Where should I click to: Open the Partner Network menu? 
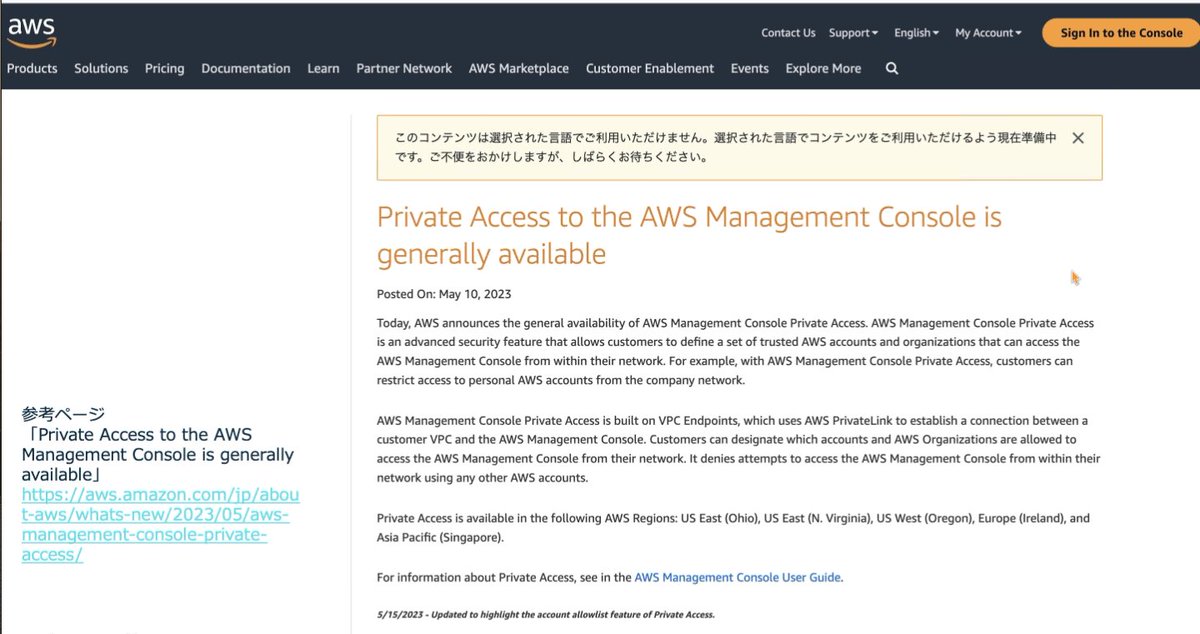pyautogui.click(x=404, y=69)
